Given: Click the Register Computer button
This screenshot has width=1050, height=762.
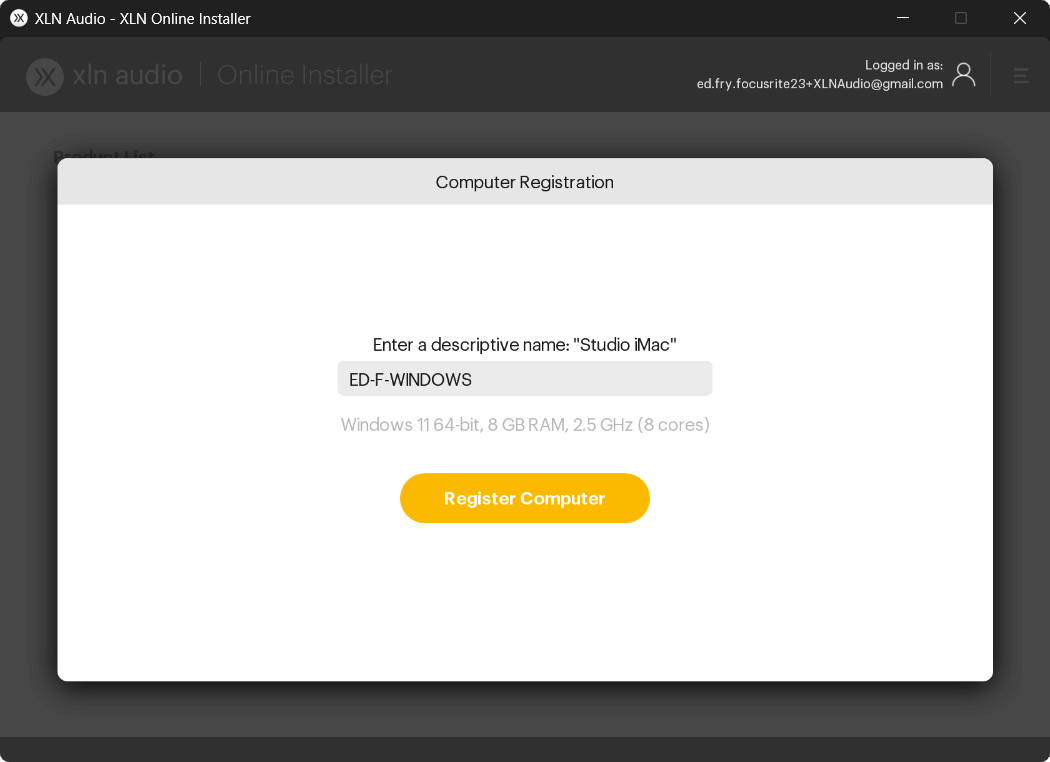Looking at the screenshot, I should (x=524, y=498).
